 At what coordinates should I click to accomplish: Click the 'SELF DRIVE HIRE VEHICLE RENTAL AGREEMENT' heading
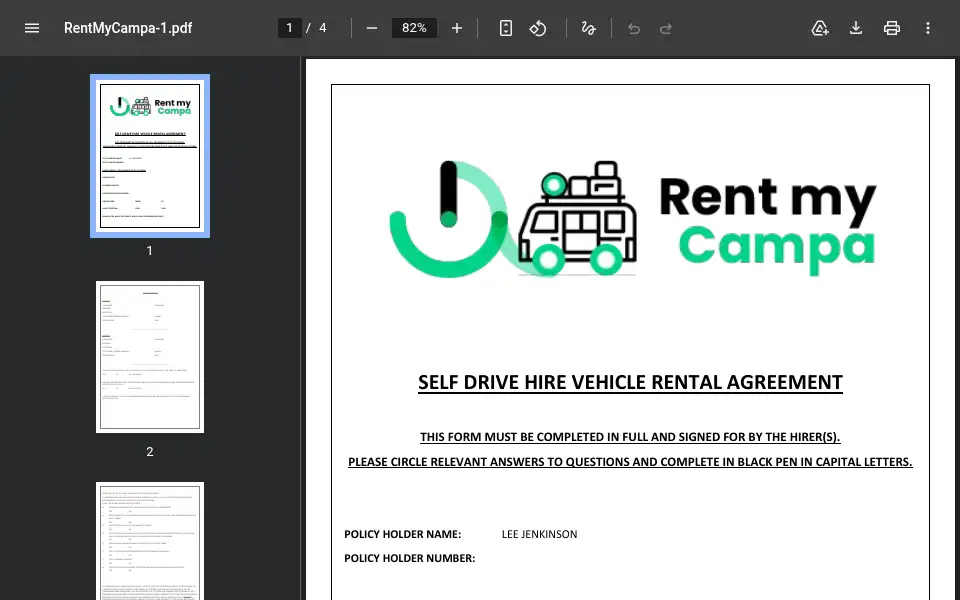click(630, 383)
